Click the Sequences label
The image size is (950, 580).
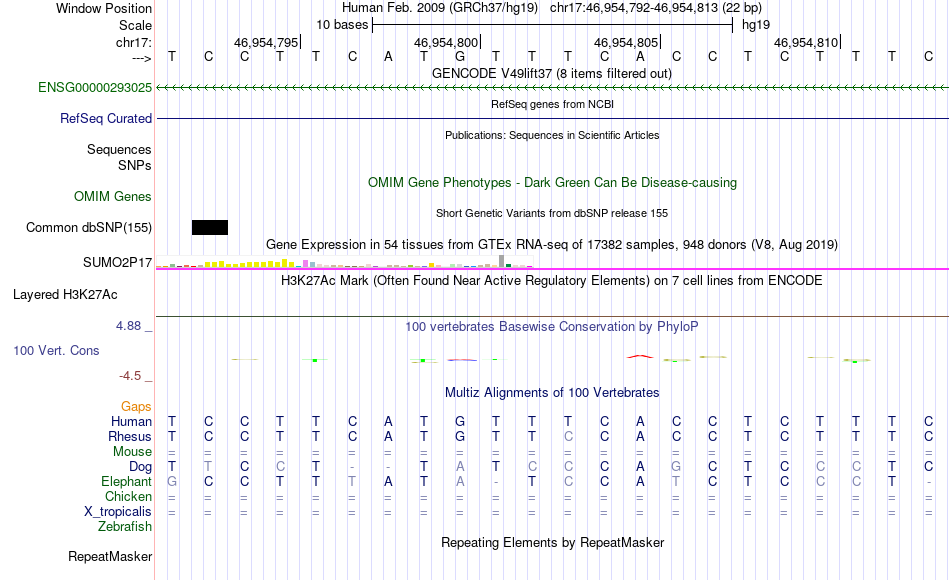[x=119, y=149]
